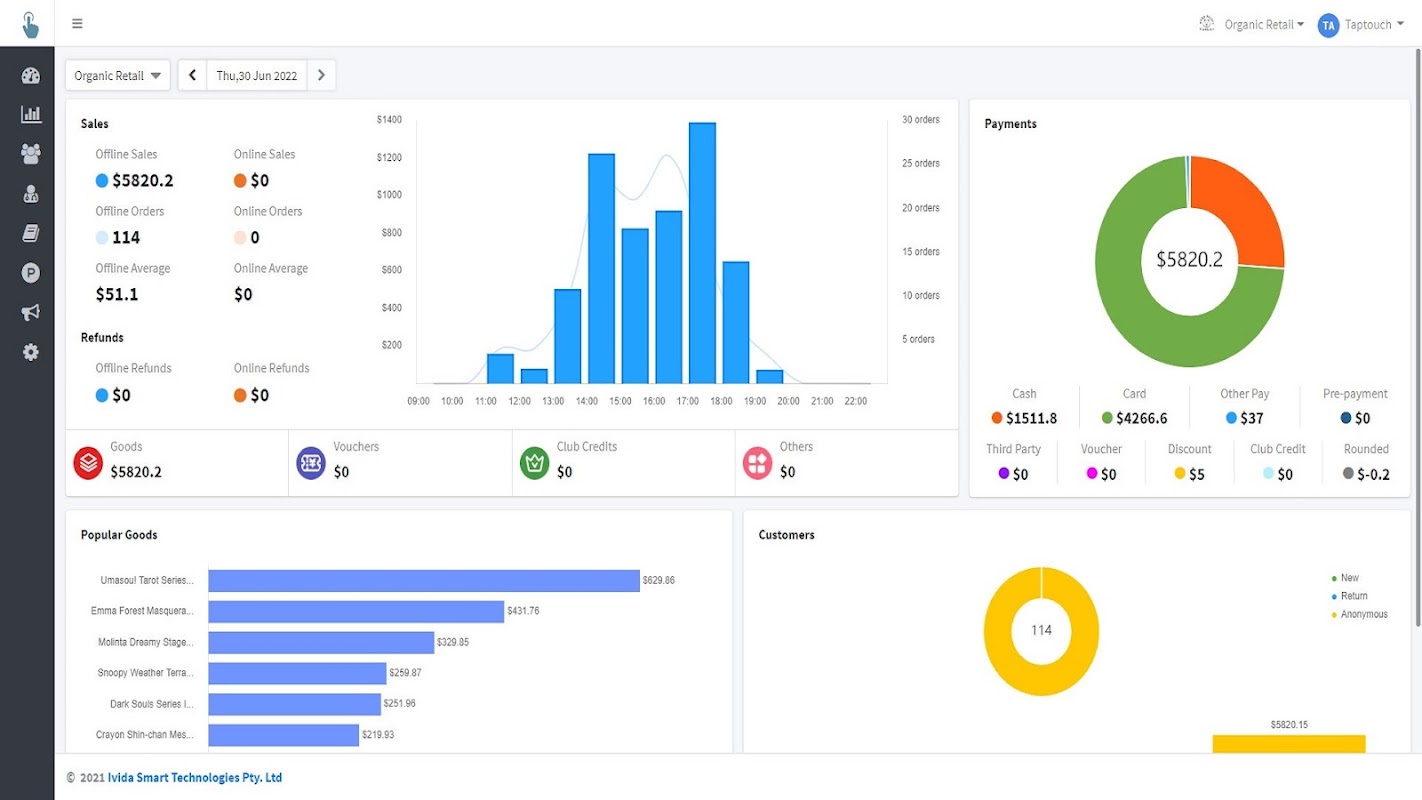Viewport: 1422px width, 800px height.
Task: Toggle the New legend item in Customers chart
Action: pos(1349,578)
